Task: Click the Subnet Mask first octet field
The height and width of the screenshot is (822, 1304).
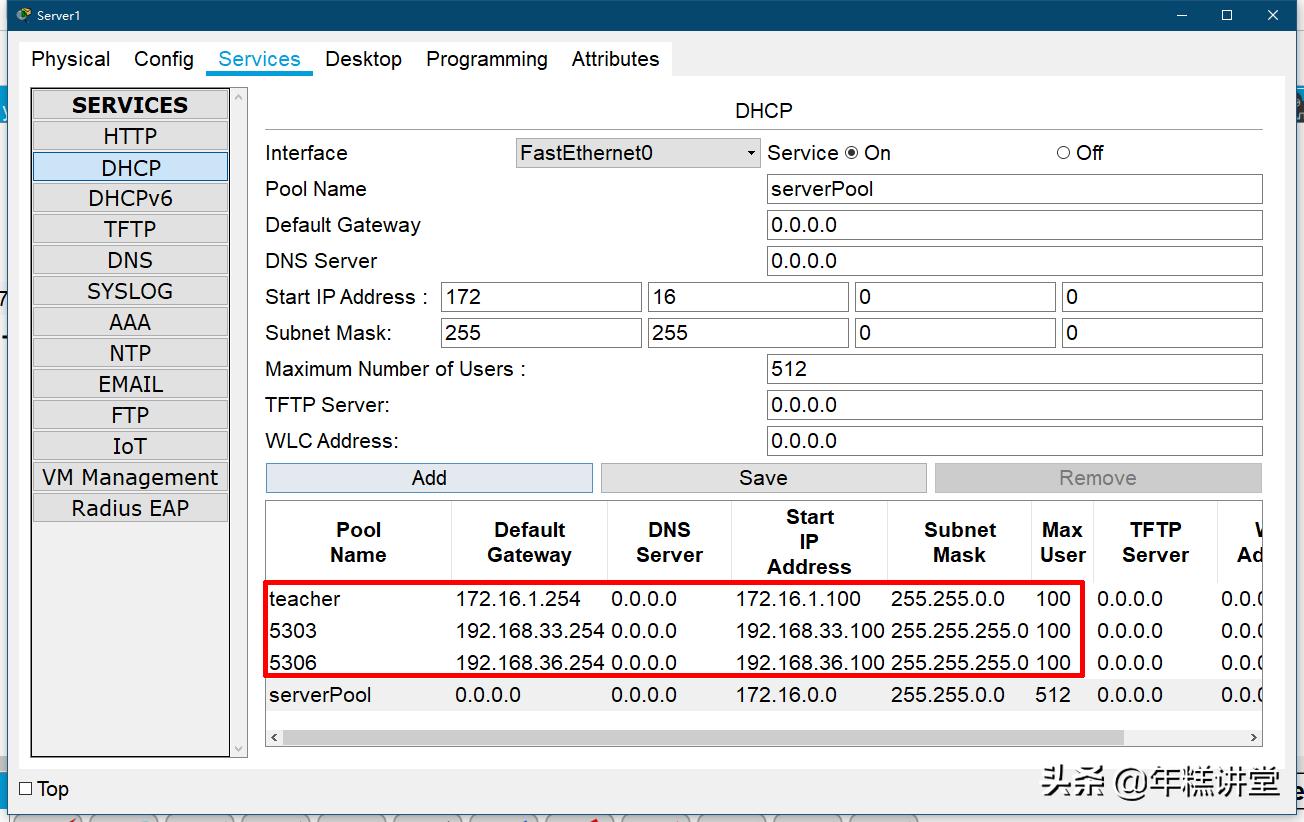Action: click(x=541, y=333)
